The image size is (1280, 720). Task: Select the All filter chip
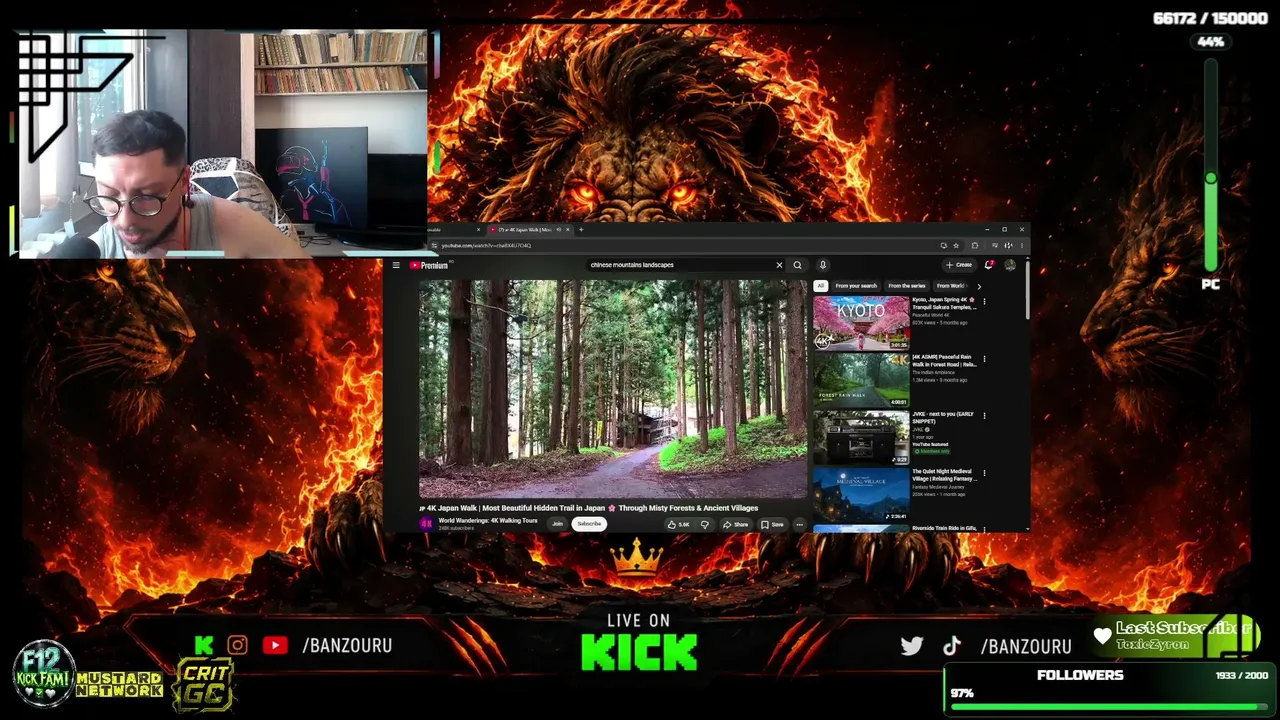(820, 286)
